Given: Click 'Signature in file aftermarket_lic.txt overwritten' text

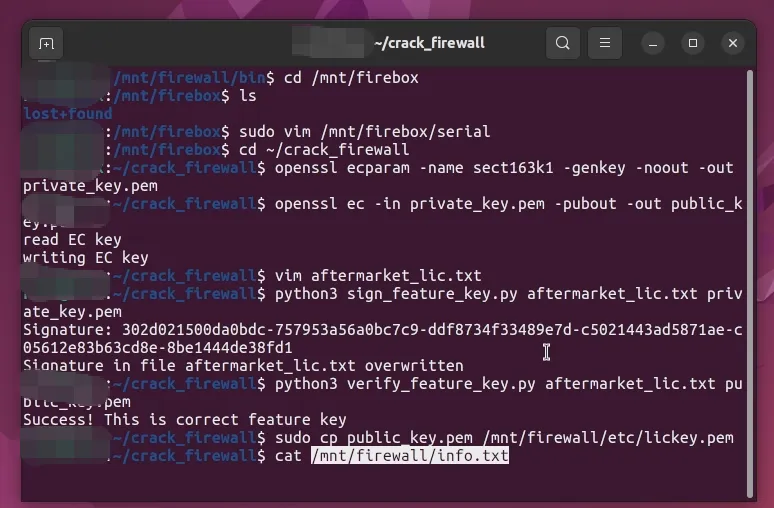Looking at the screenshot, I should click(243, 366).
